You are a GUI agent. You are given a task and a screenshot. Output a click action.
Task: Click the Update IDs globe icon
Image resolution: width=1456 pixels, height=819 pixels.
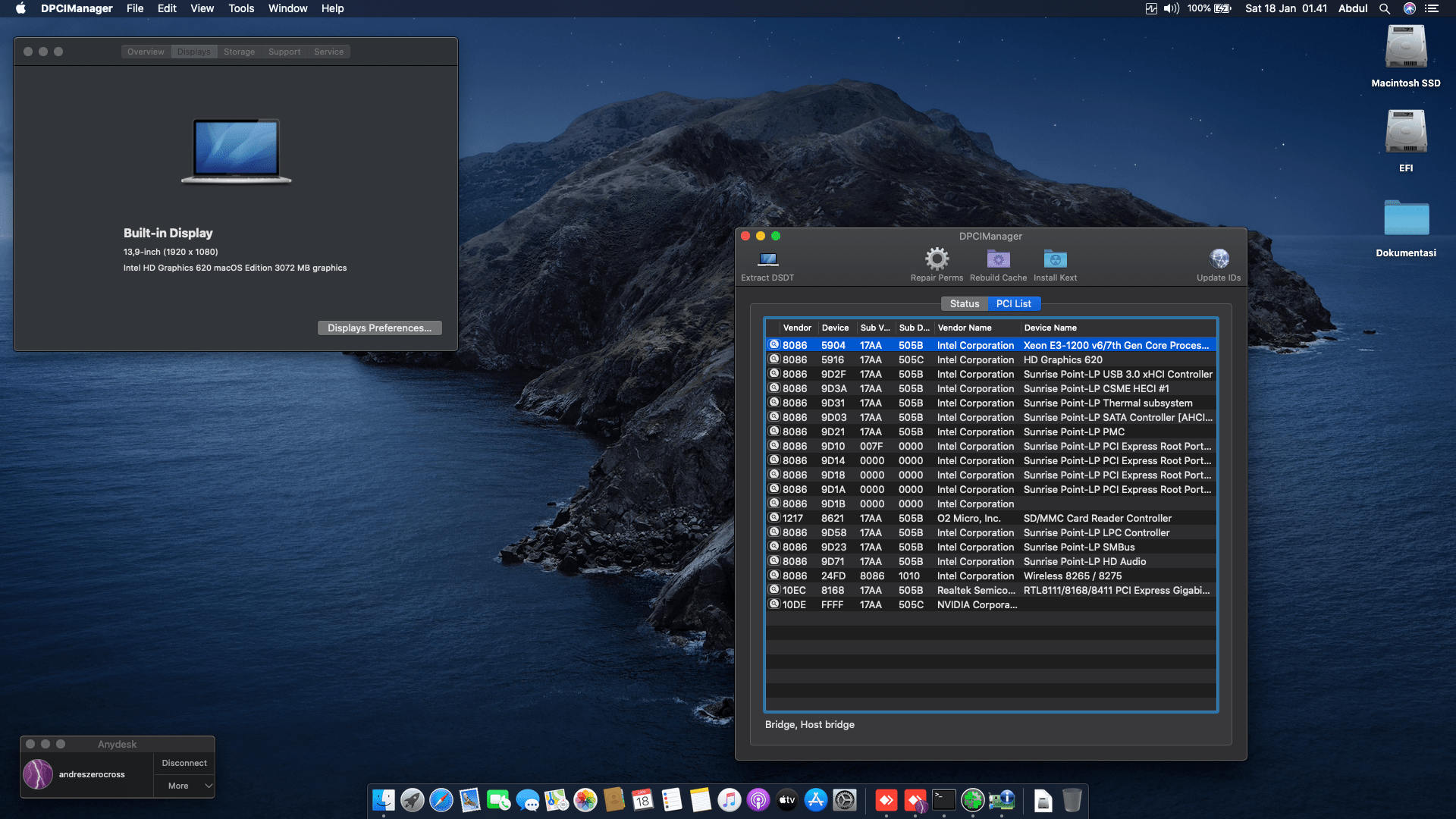click(1219, 259)
